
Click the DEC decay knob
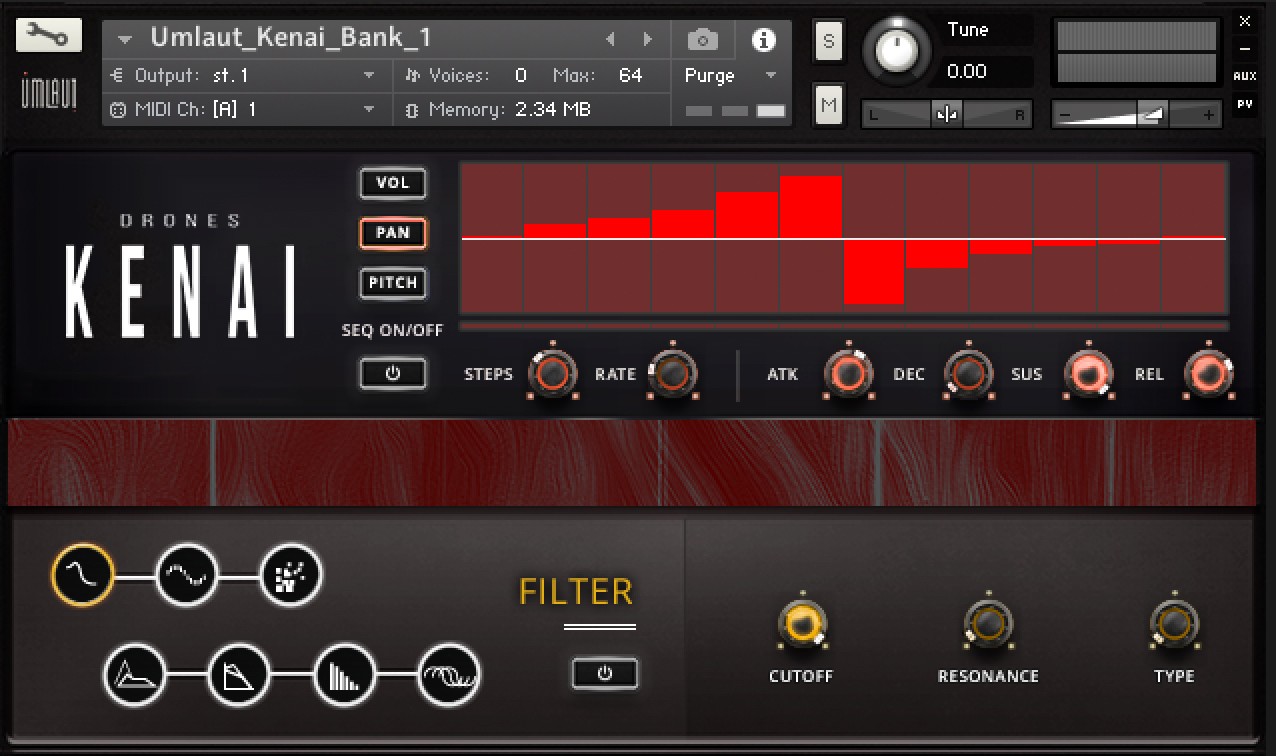(968, 374)
